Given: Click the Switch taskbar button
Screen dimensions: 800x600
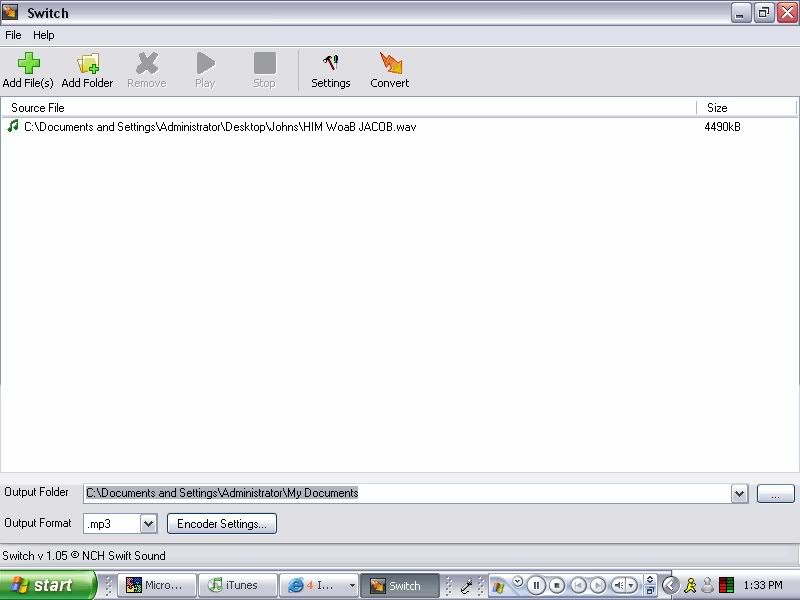Looking at the screenshot, I should (399, 585).
